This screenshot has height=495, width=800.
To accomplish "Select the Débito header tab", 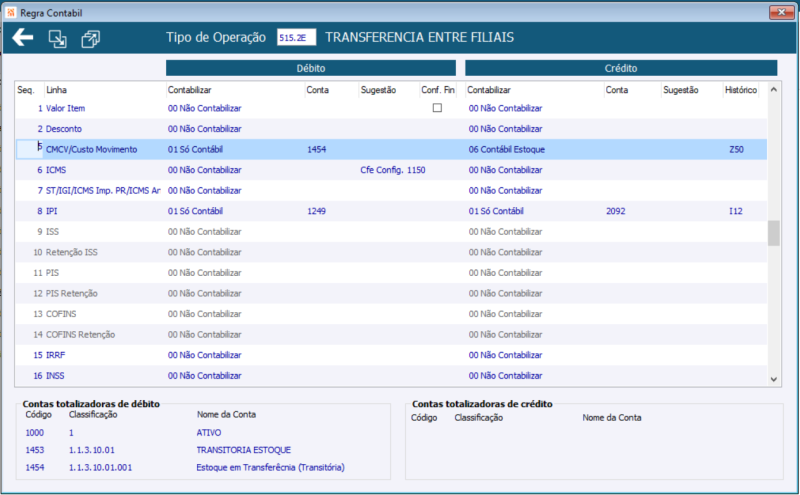I will point(311,68).
